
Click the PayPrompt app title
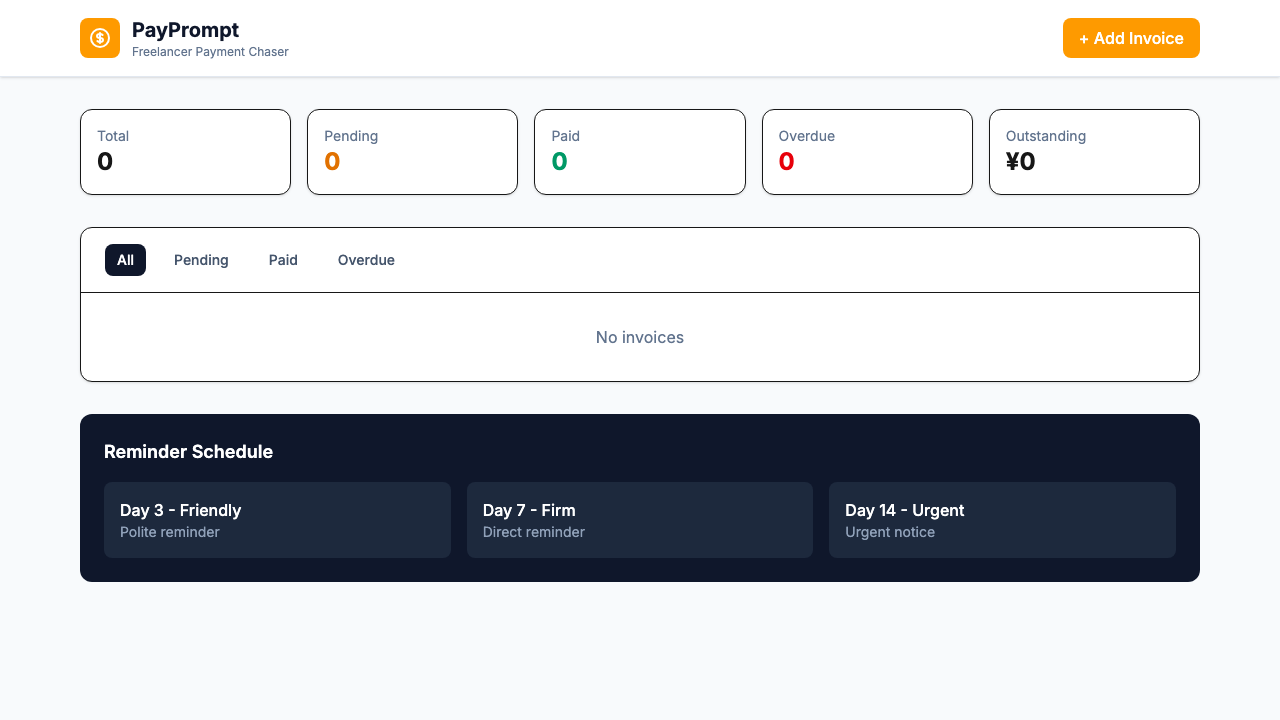[185, 30]
